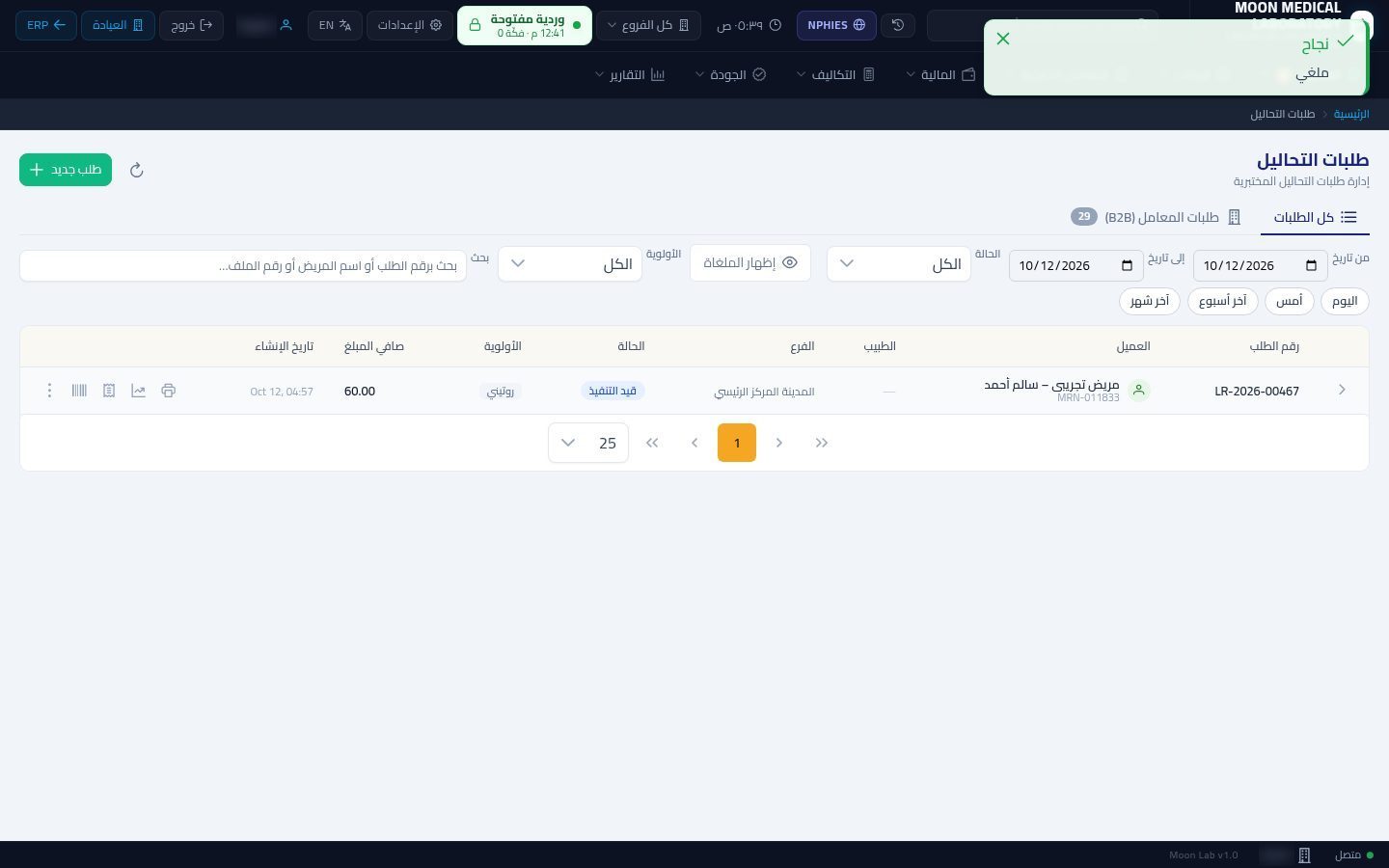
Task: Click the قيد التنفيذ status badge
Action: pyautogui.click(x=613, y=391)
